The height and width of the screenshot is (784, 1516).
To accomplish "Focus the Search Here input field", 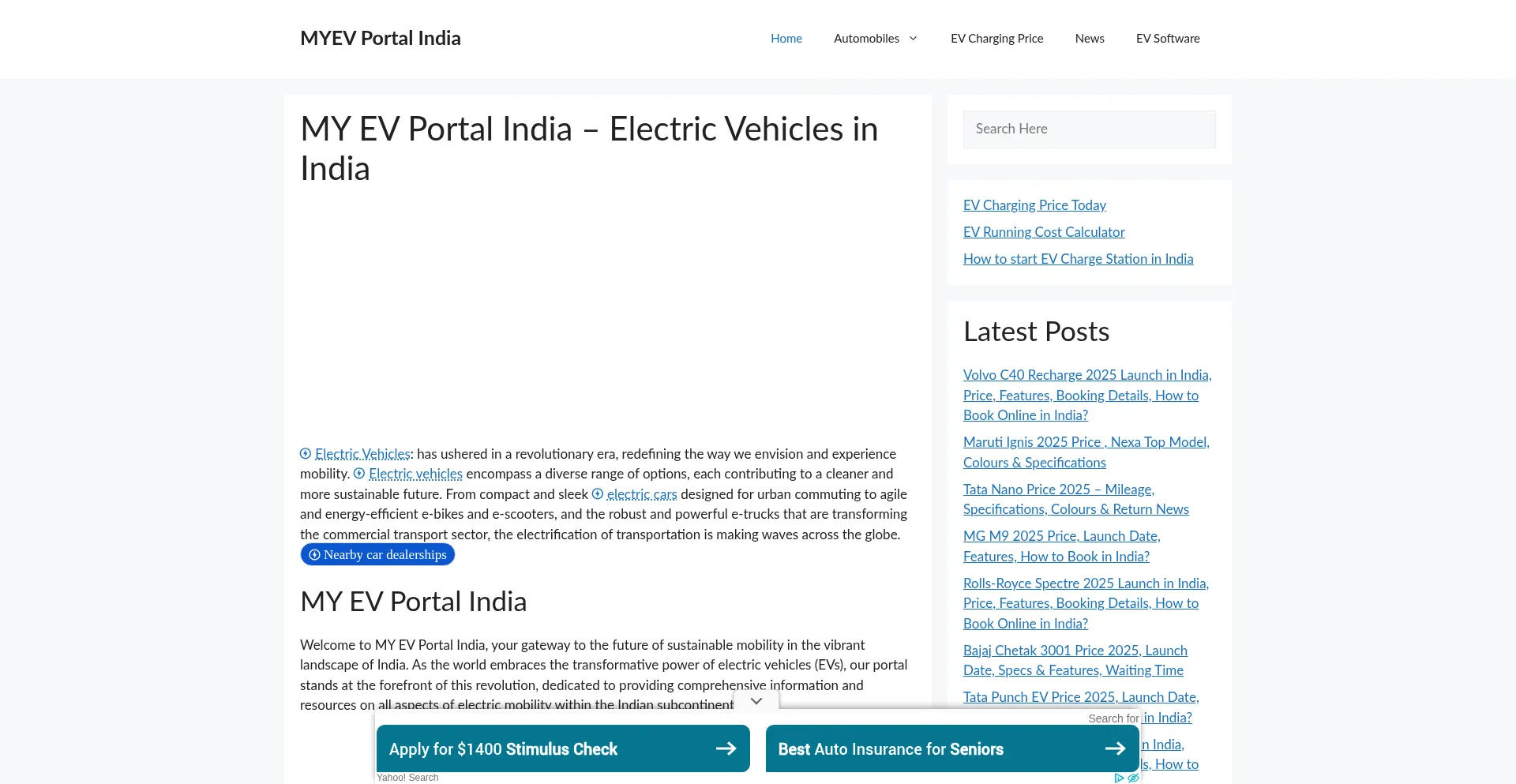I will pos(1090,129).
